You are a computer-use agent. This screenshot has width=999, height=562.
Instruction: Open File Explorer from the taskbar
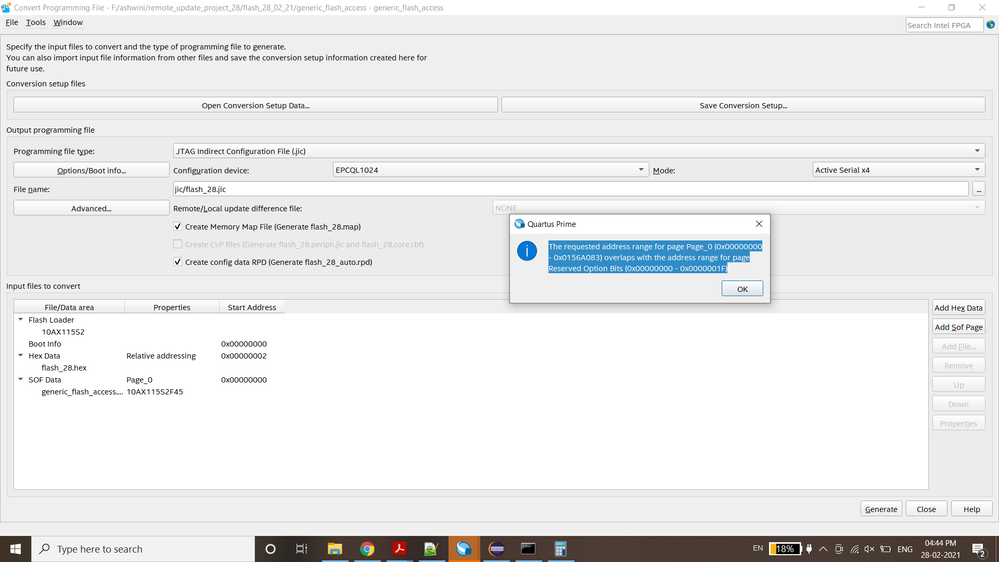[x=334, y=549]
